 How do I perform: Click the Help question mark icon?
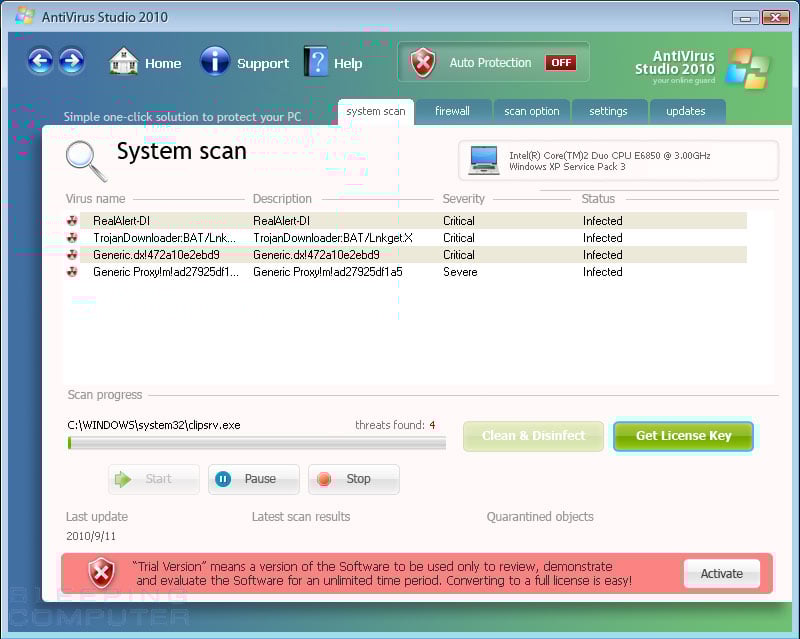tap(316, 62)
